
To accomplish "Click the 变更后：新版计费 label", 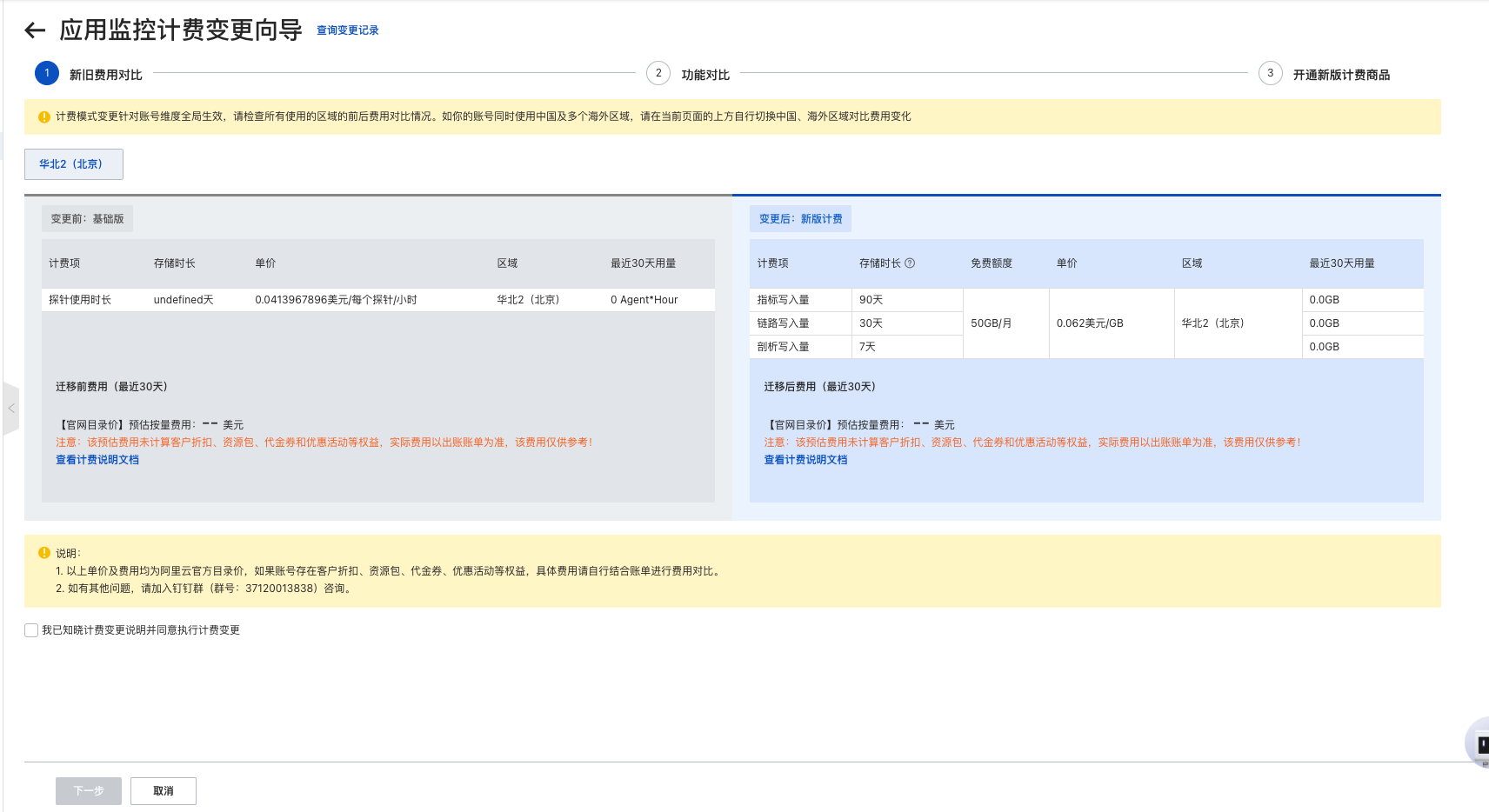I will pos(800,219).
